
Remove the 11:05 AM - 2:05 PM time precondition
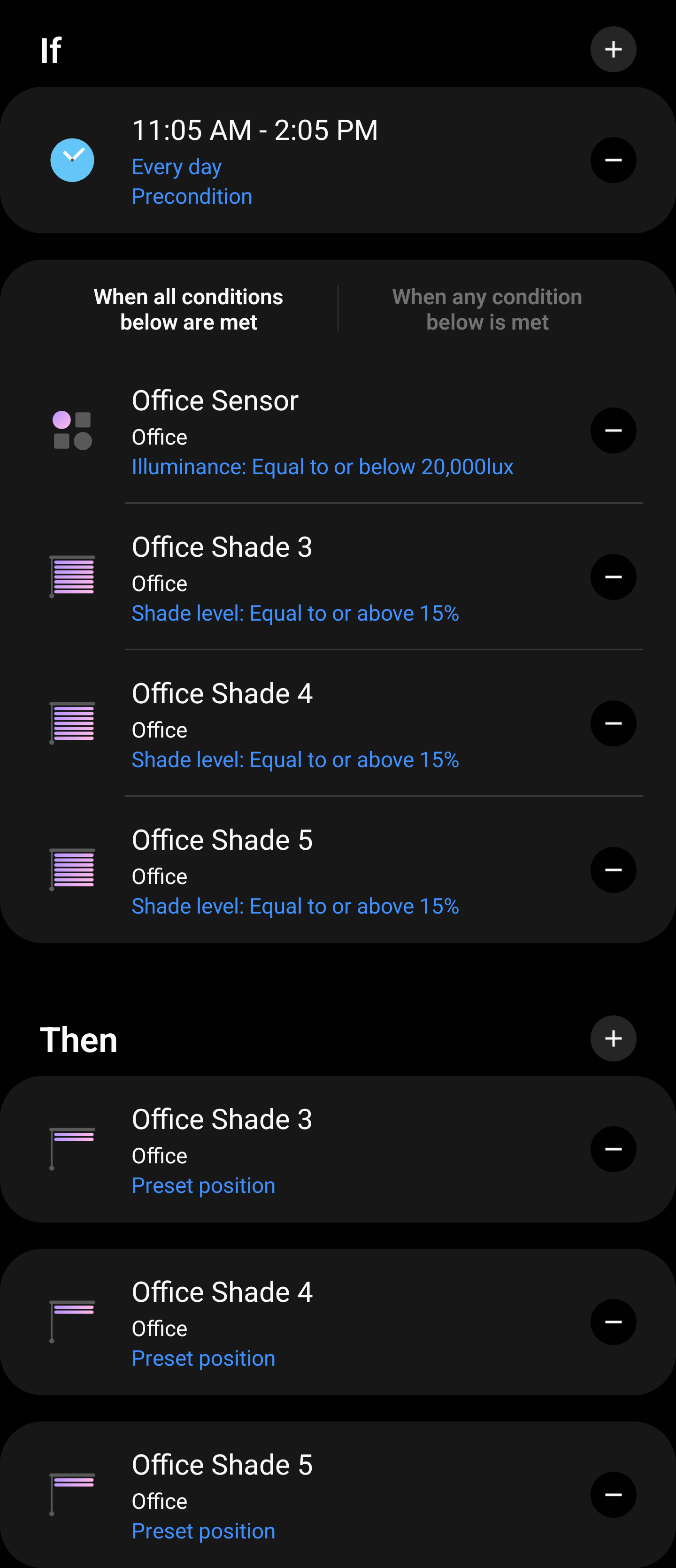613,160
